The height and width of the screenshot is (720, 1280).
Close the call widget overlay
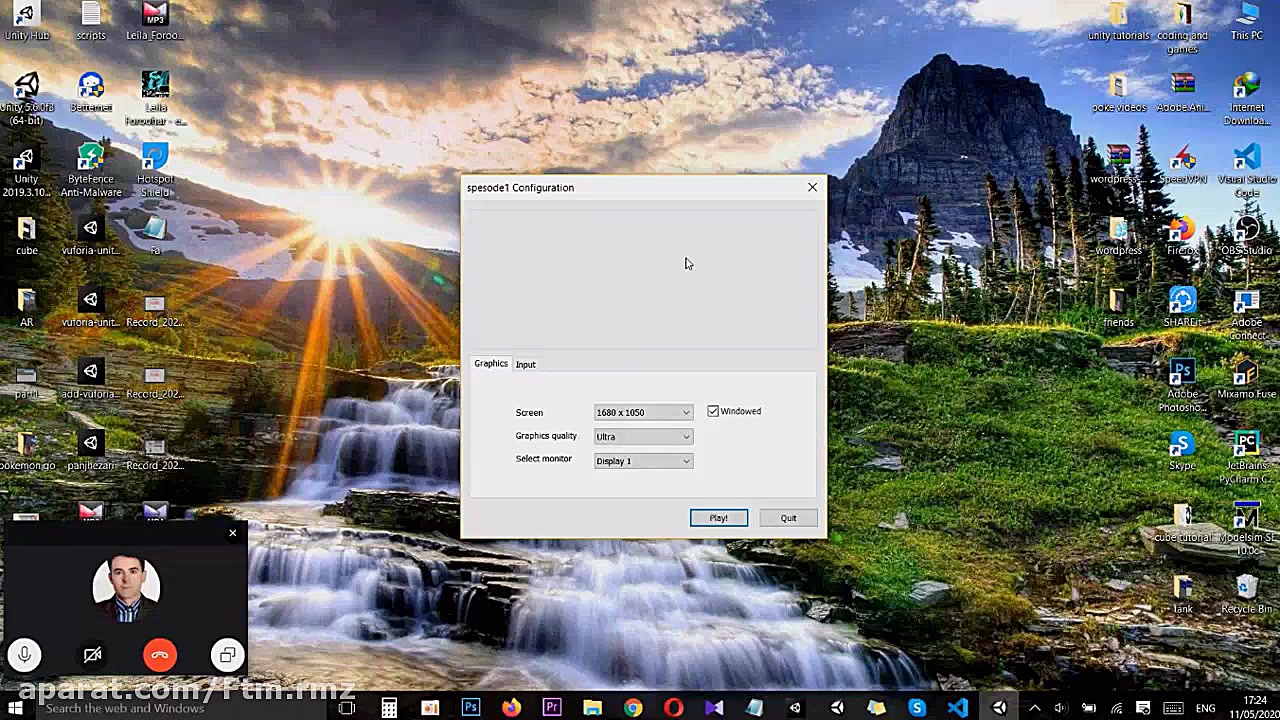[233, 532]
